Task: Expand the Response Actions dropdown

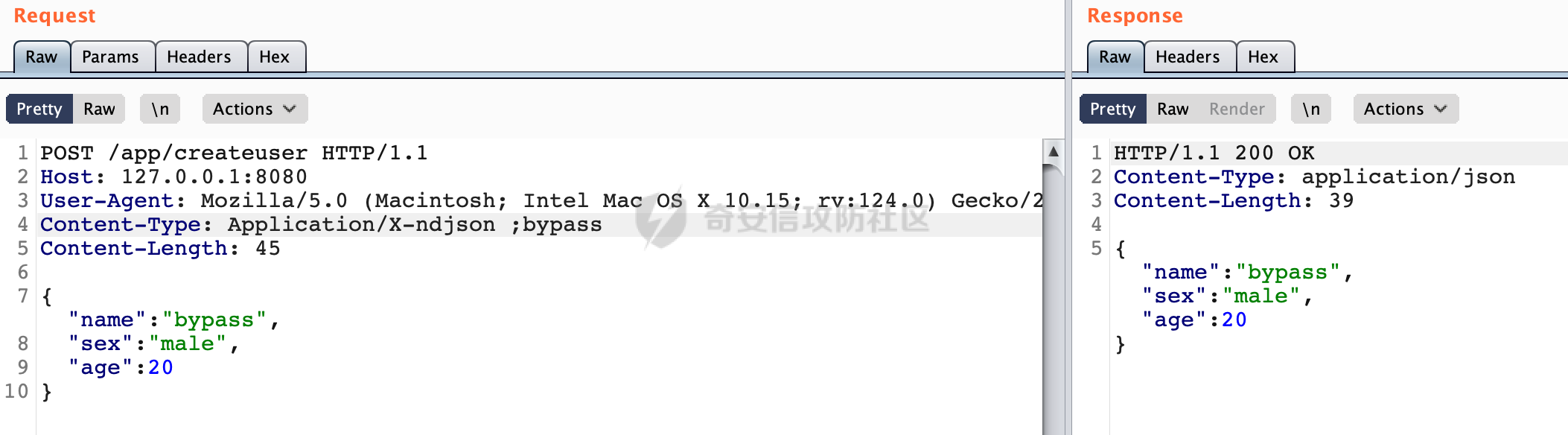Action: pos(1406,109)
